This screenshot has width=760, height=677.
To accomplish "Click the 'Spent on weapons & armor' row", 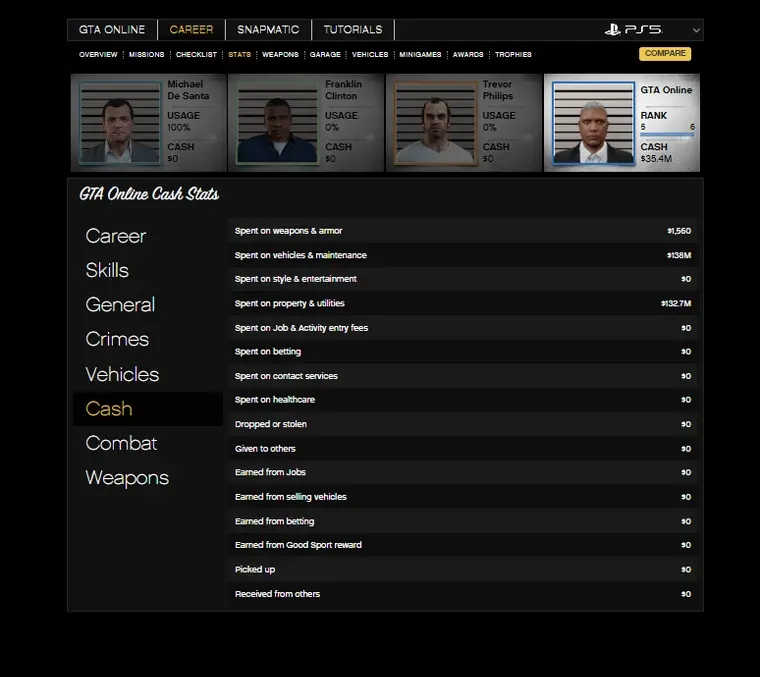I will point(463,231).
